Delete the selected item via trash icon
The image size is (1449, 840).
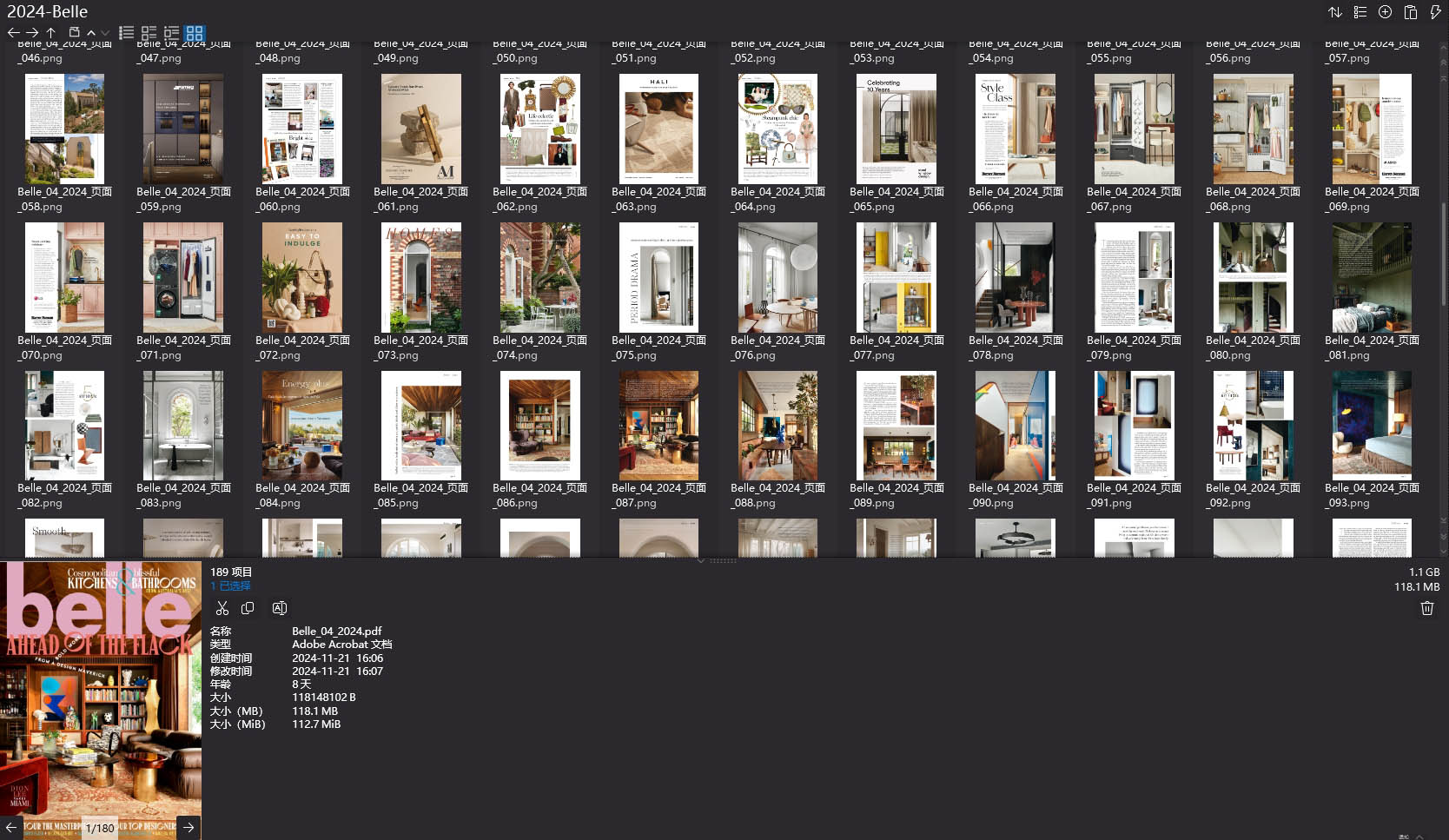[x=1427, y=608]
